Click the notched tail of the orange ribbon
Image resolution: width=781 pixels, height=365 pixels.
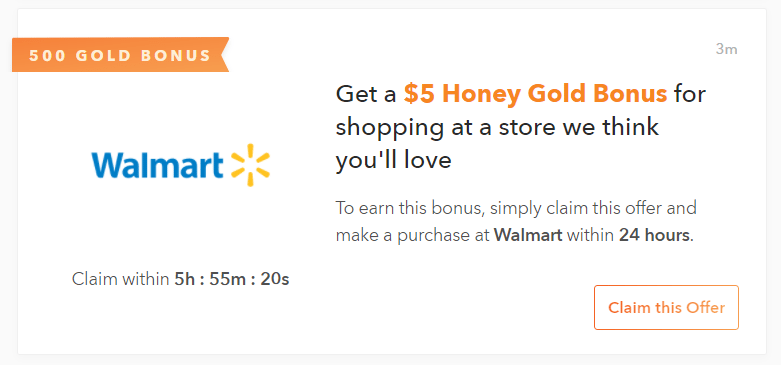click(x=223, y=55)
